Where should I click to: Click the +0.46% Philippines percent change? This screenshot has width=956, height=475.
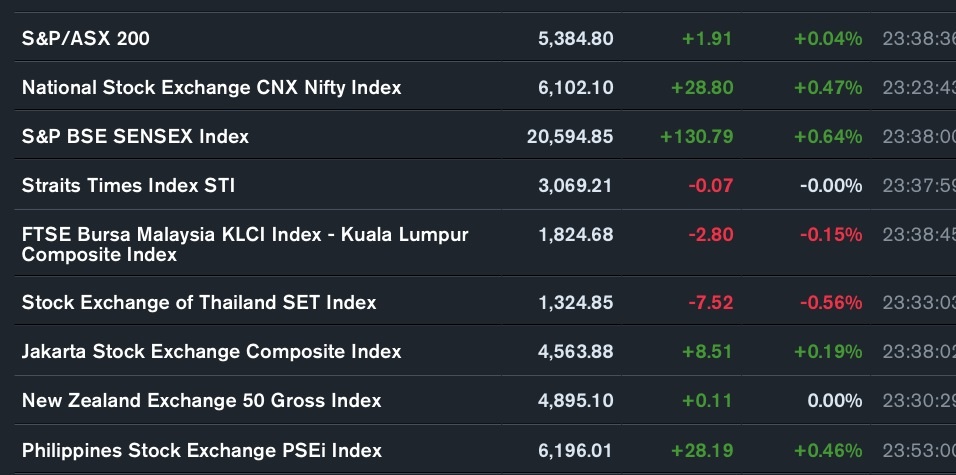point(828,451)
